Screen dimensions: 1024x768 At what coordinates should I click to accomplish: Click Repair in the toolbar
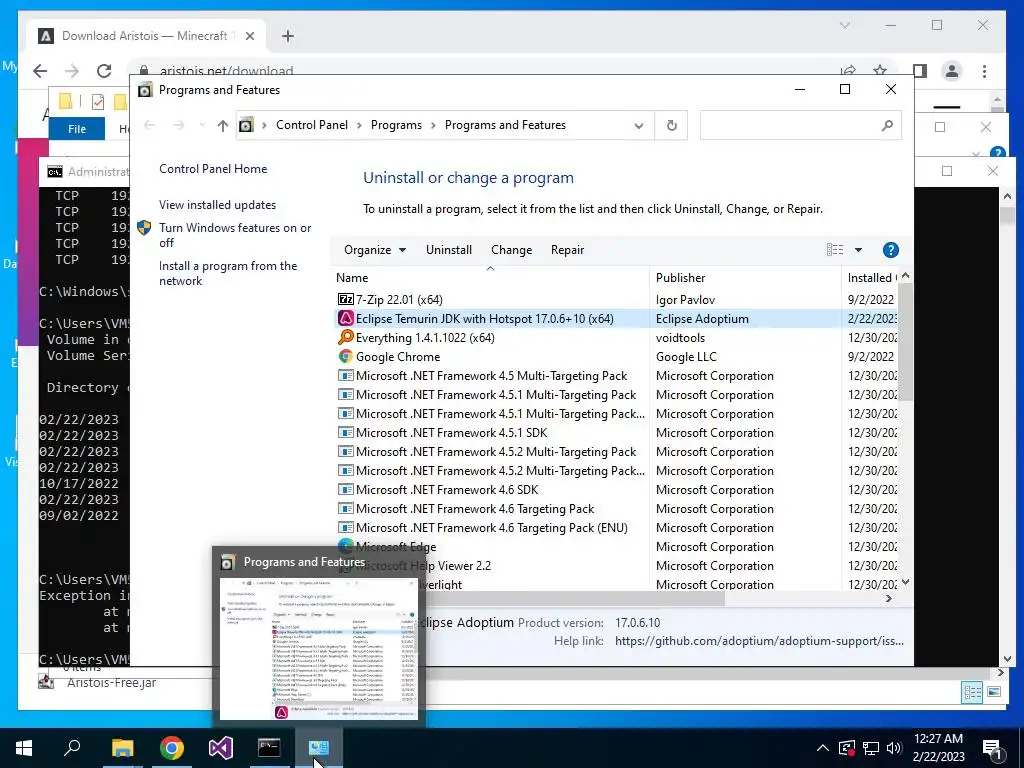567,250
